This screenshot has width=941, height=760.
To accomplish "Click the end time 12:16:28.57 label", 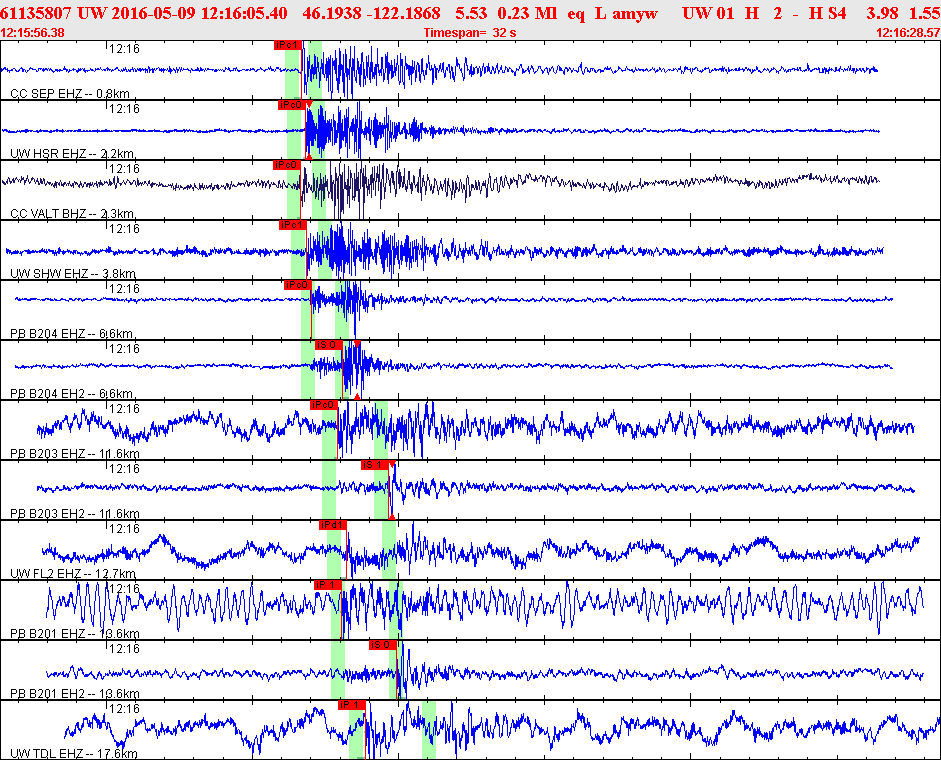I will pos(907,33).
